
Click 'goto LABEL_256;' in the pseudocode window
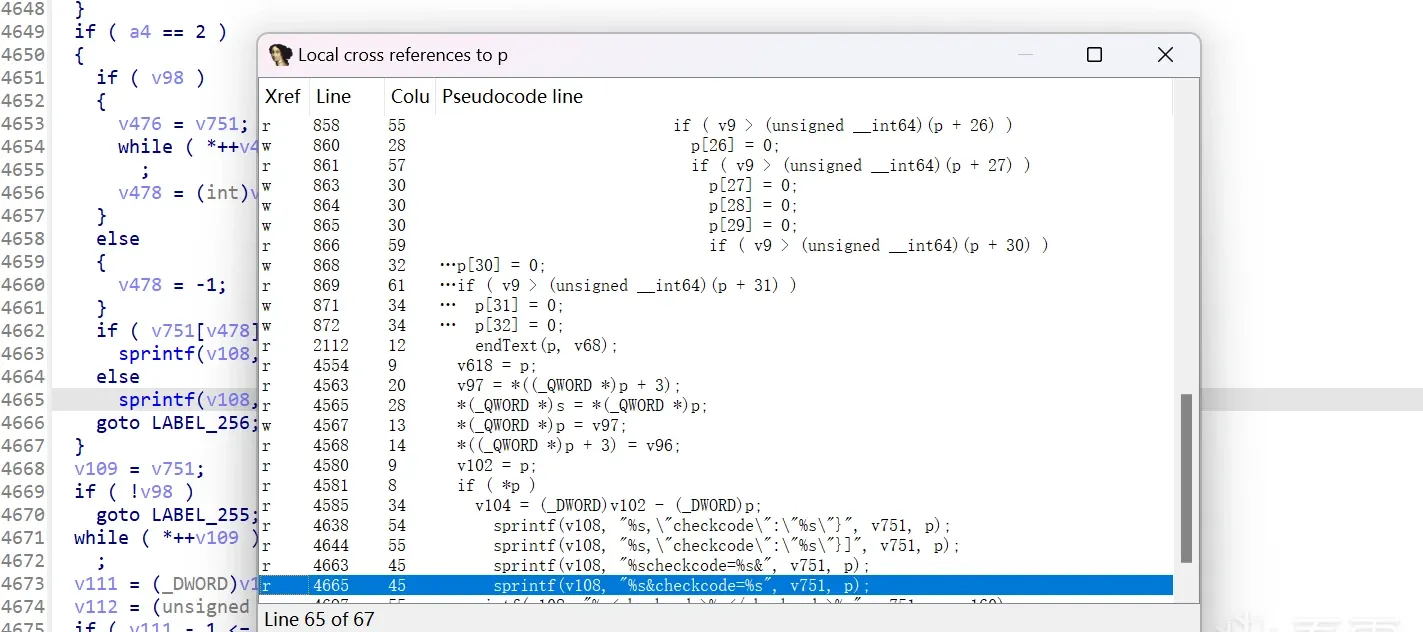coord(177,423)
